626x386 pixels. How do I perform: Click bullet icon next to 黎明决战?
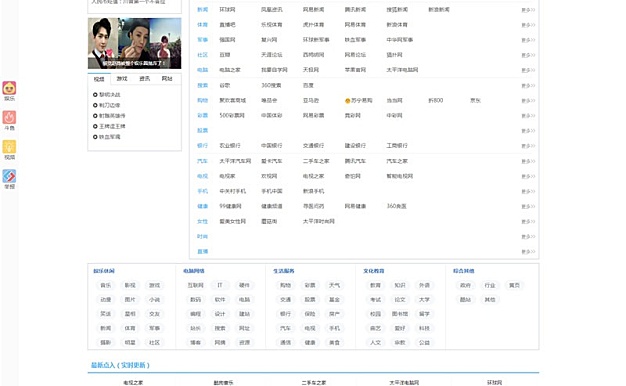pyautogui.click(x=95, y=95)
